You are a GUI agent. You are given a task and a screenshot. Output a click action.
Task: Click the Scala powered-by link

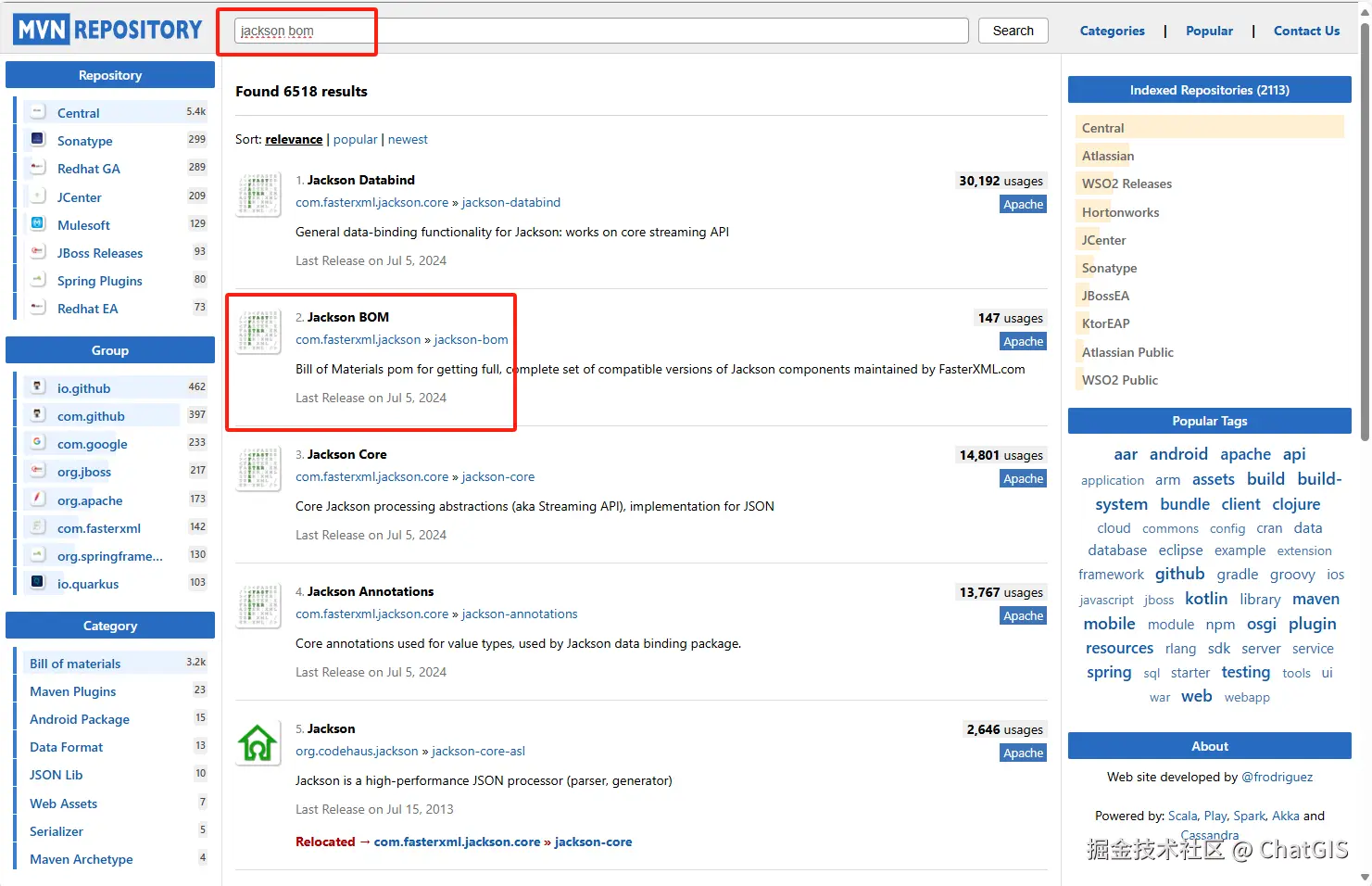pyautogui.click(x=1182, y=816)
